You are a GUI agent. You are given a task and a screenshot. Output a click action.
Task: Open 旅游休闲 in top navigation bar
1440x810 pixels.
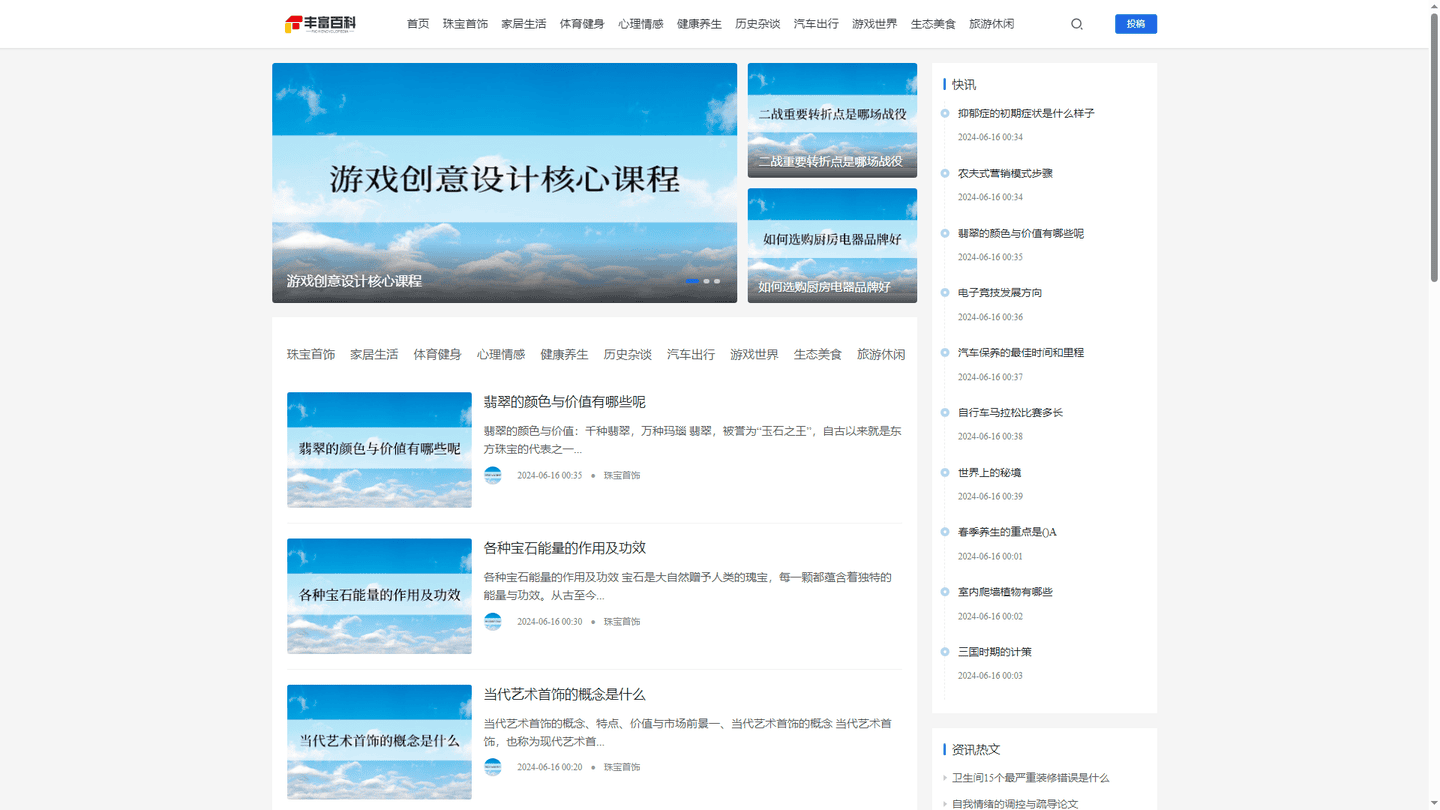pos(992,24)
